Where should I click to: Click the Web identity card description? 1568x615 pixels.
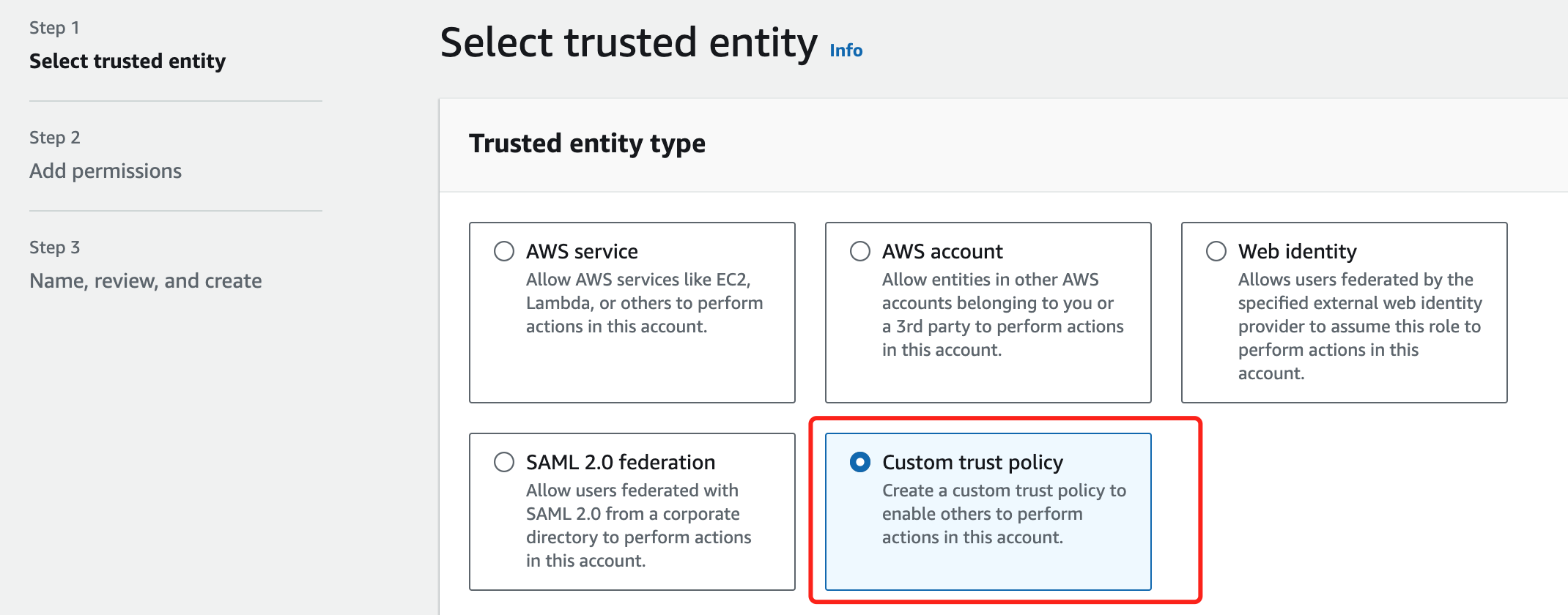coord(1360,327)
